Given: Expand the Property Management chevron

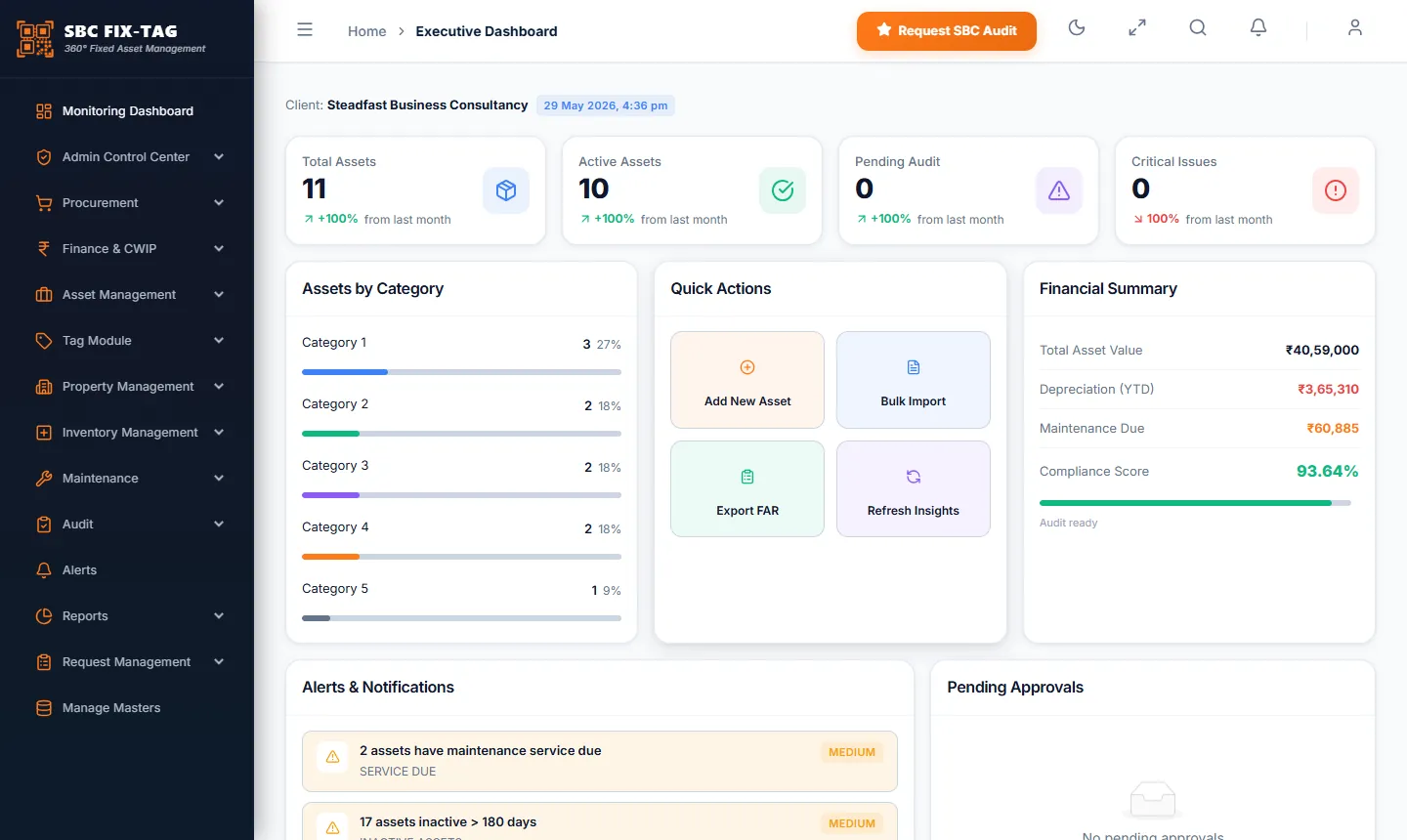Looking at the screenshot, I should pos(219,387).
